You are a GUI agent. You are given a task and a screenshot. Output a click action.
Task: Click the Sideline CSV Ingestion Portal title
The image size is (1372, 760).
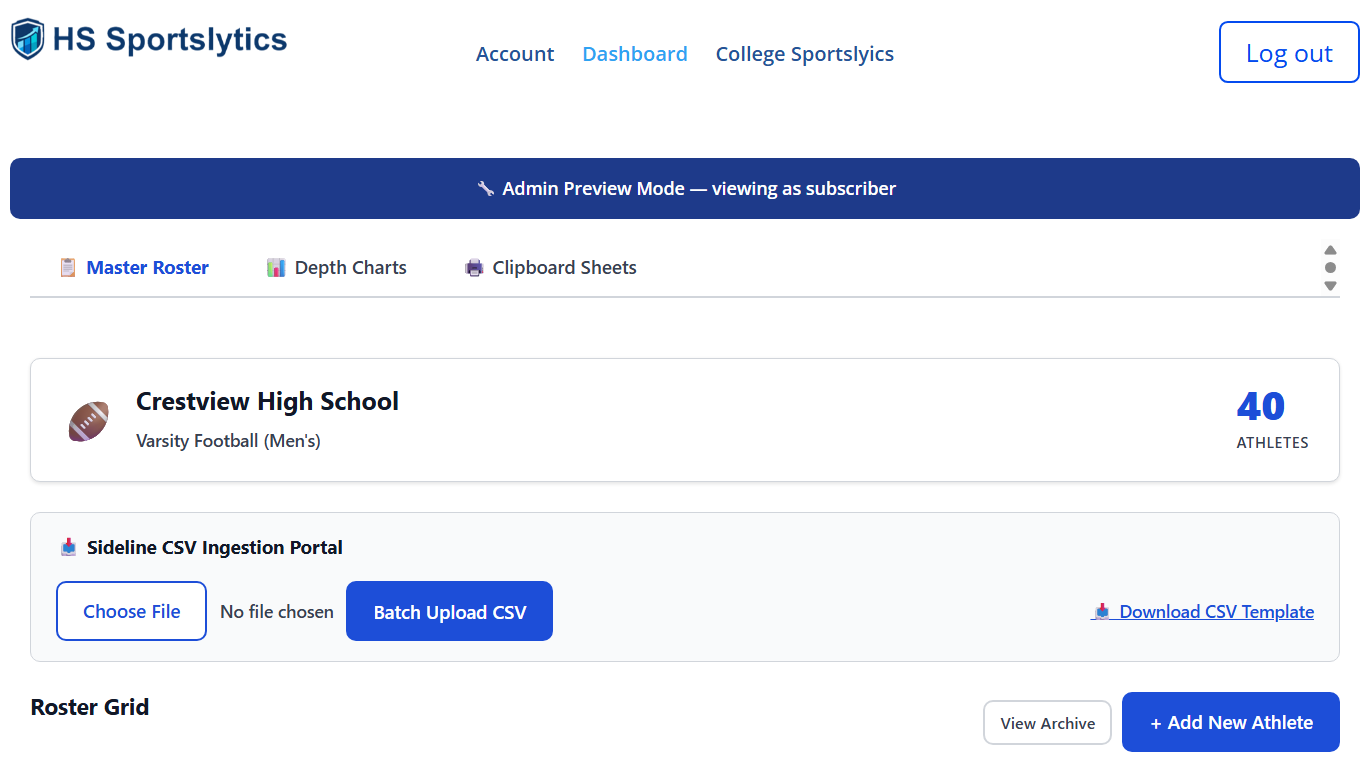pyautogui.click(x=215, y=547)
